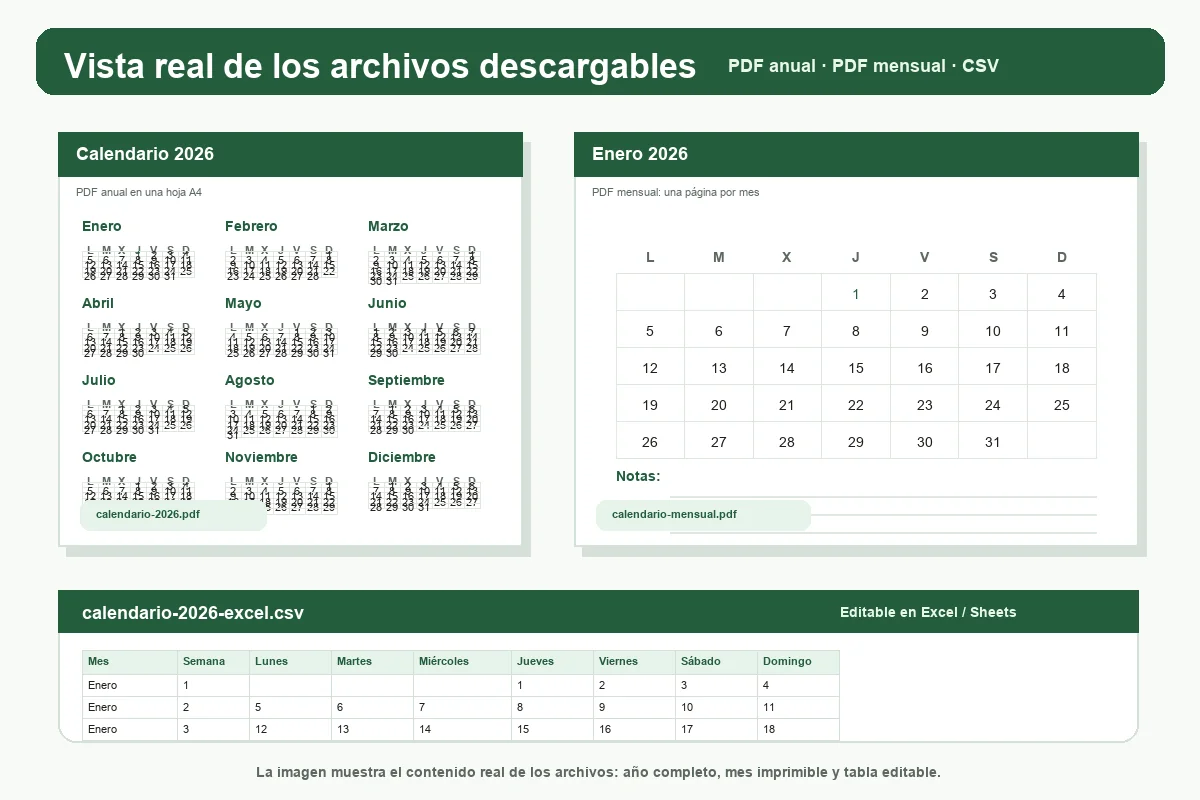Click day 28 in the large Enero 2026 grid

787,442
